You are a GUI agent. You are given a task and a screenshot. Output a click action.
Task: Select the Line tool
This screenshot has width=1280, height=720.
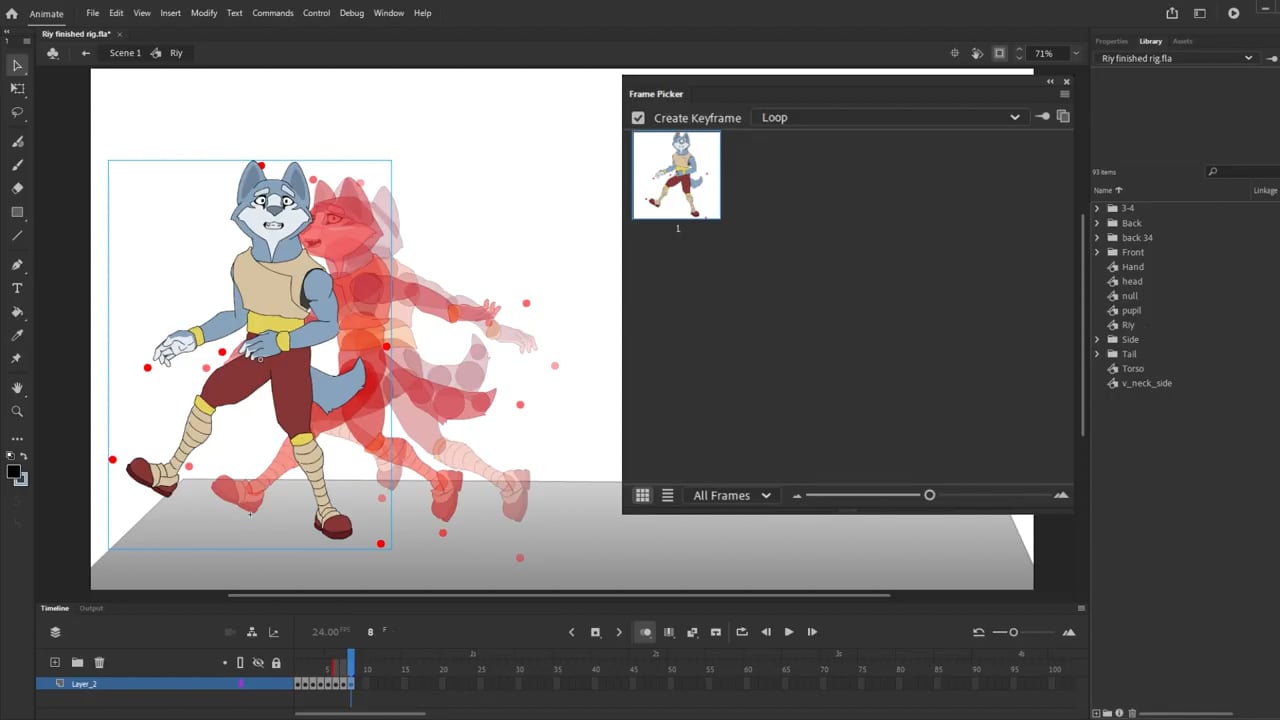[17, 236]
